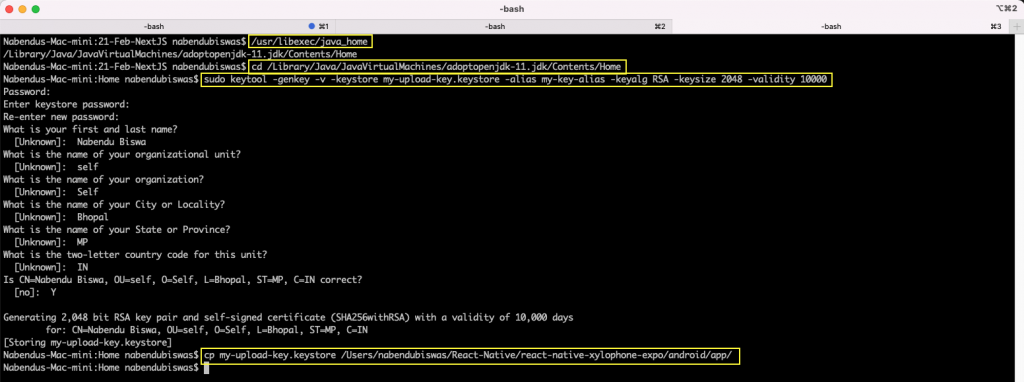Place the cursor at the final empty prompt's block cursor

206,368
